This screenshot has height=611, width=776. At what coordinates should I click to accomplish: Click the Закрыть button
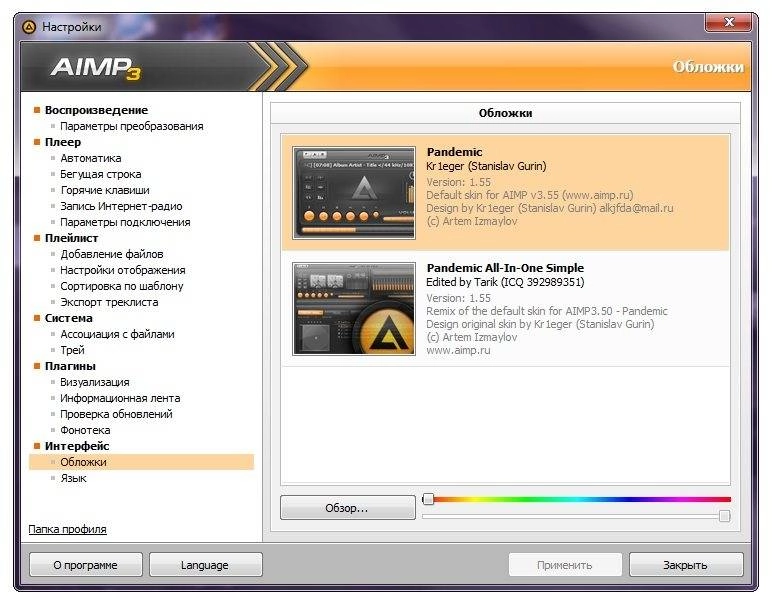[686, 565]
